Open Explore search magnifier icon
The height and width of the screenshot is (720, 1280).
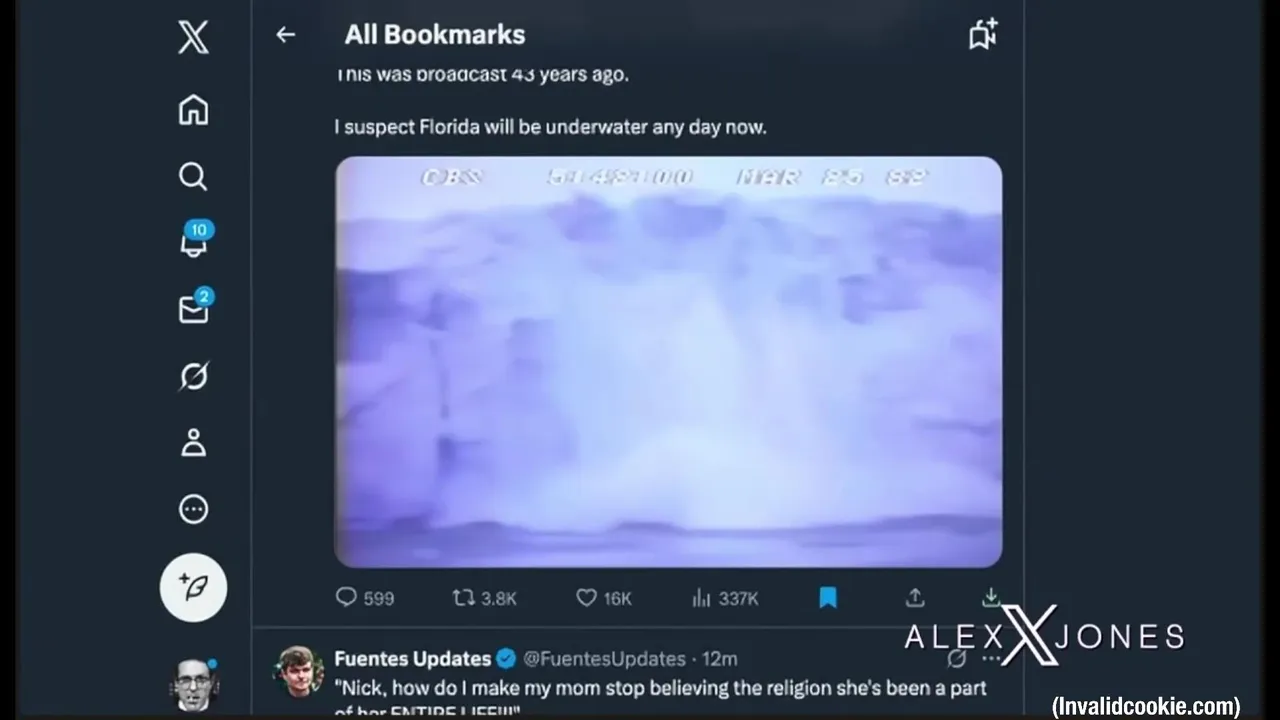193,176
